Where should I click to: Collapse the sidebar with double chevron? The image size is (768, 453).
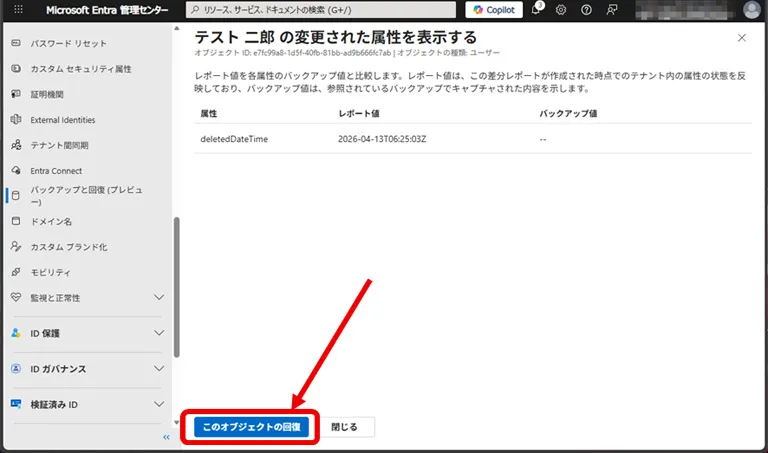tap(167, 437)
